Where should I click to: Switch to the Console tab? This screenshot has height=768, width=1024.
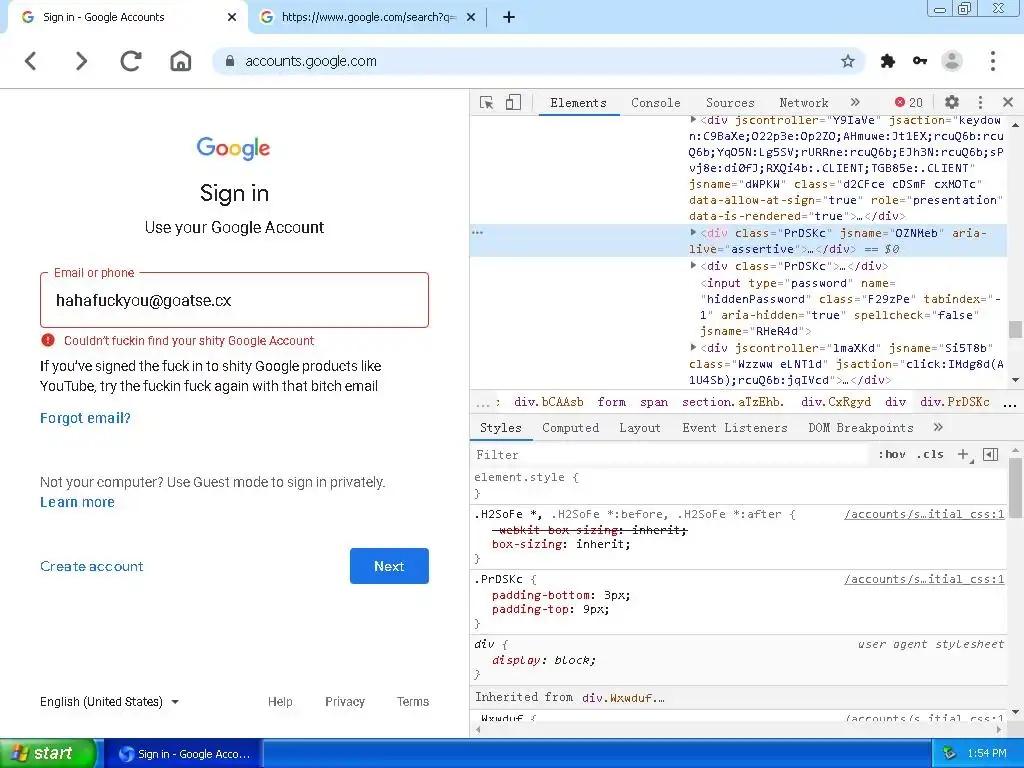point(656,103)
